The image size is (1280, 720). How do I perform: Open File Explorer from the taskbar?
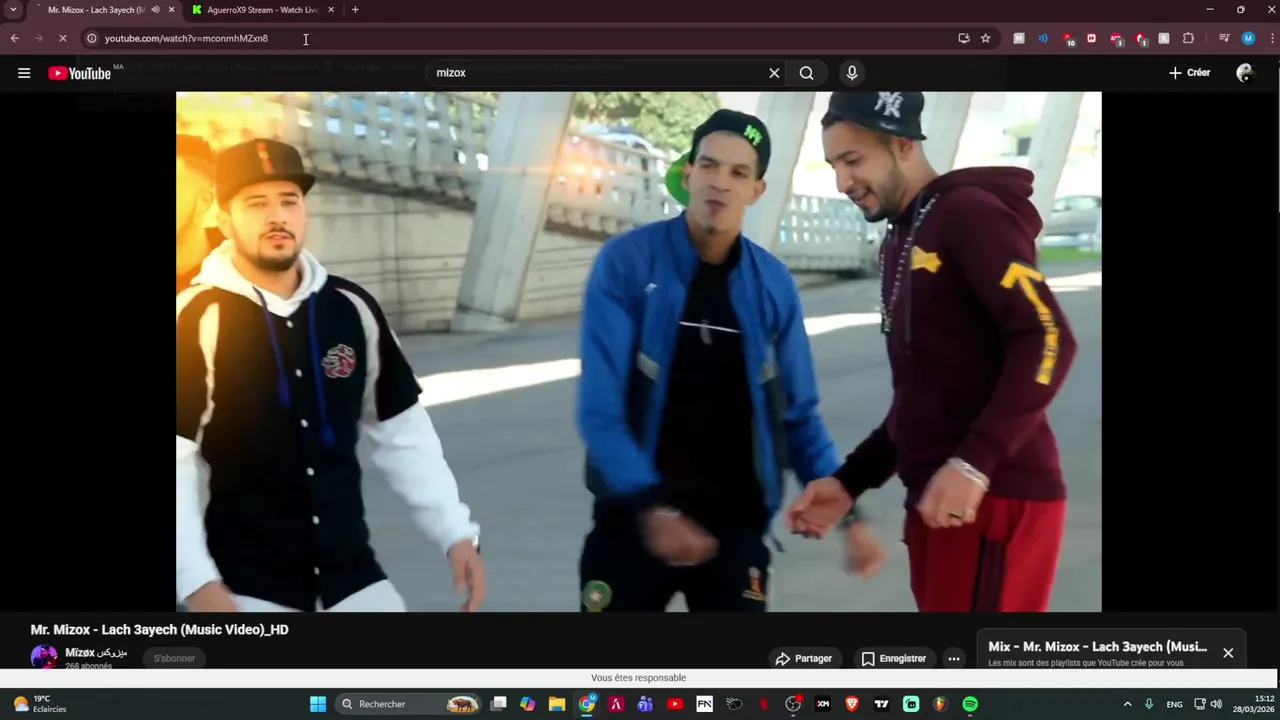pos(557,704)
